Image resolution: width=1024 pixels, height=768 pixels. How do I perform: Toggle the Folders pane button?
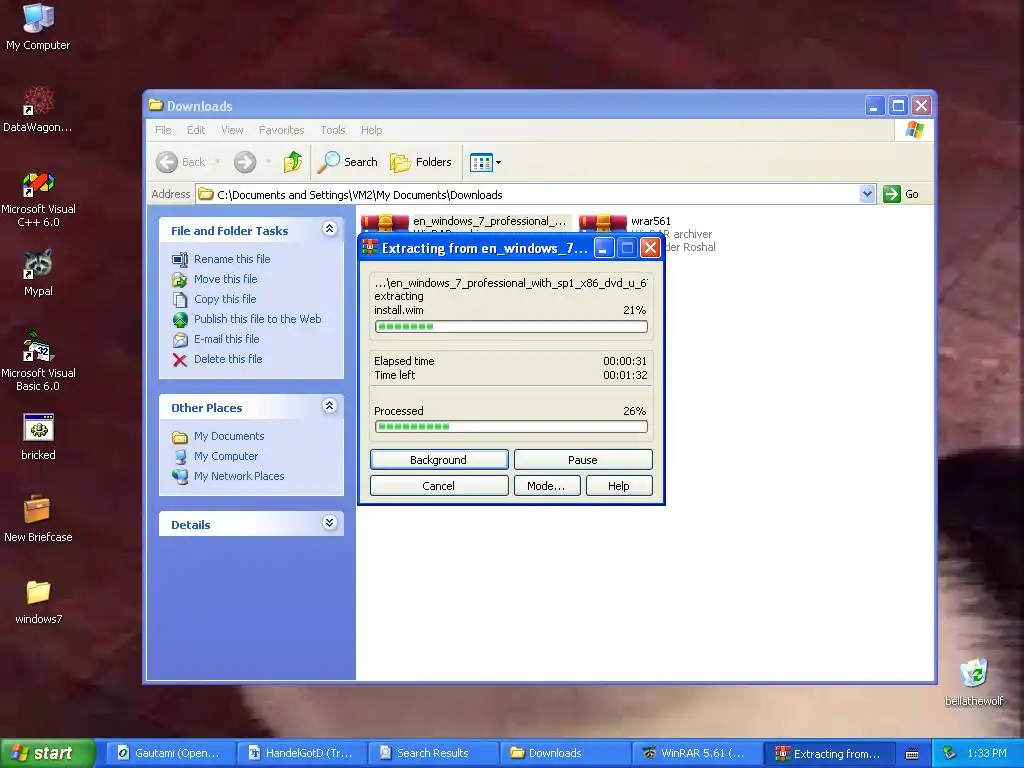pos(421,162)
